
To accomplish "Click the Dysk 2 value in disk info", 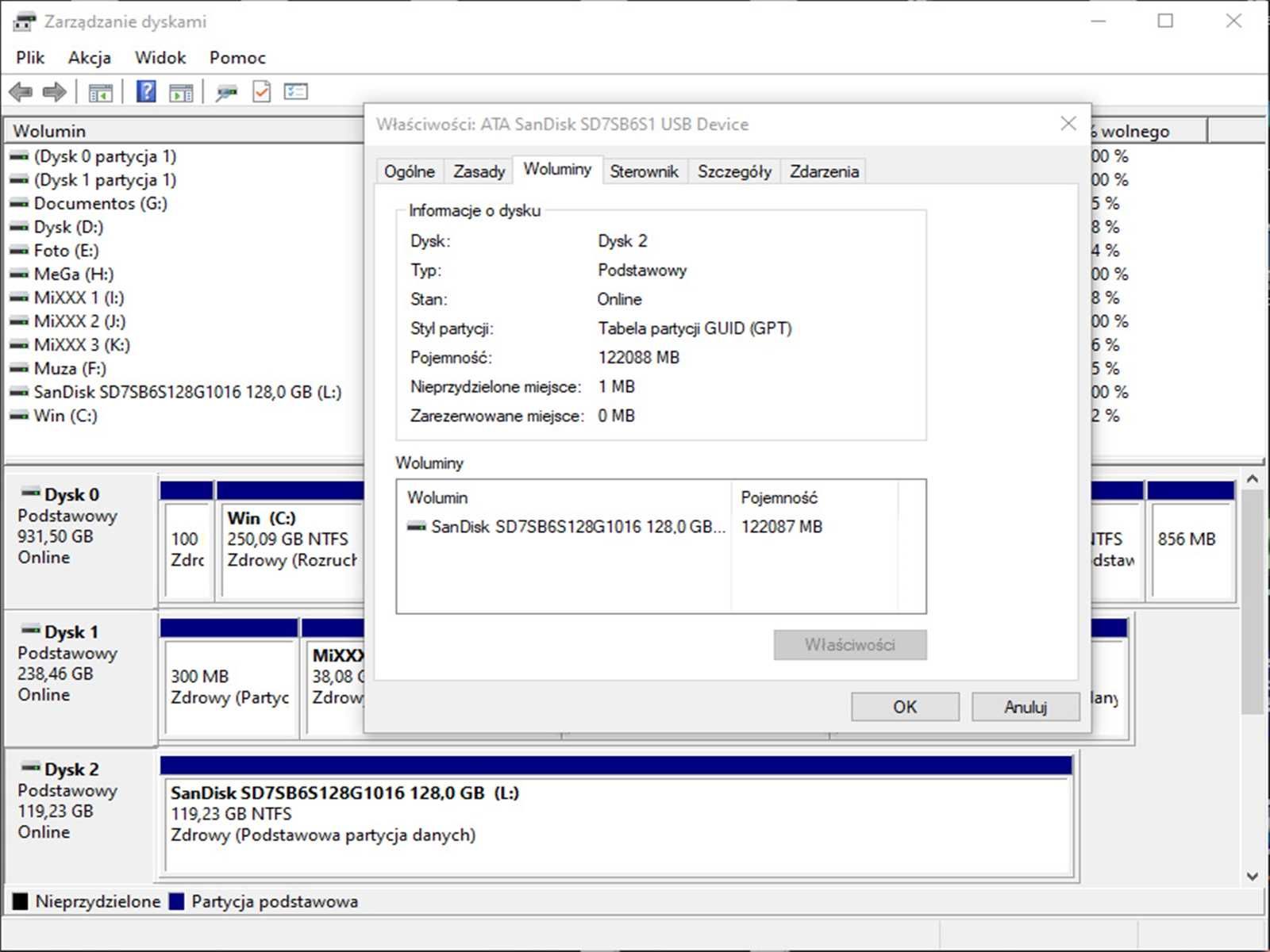I will tap(622, 241).
